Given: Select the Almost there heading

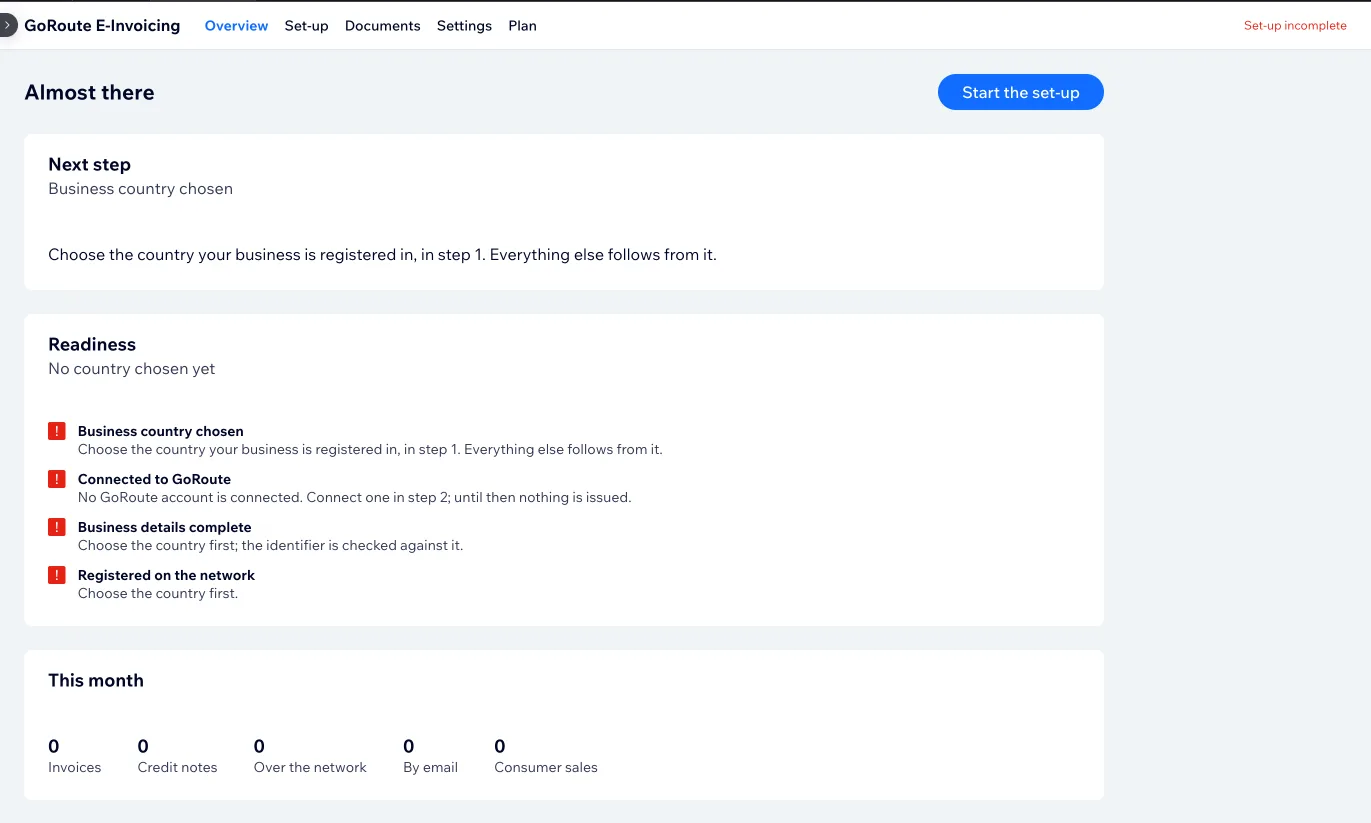Looking at the screenshot, I should tap(89, 93).
